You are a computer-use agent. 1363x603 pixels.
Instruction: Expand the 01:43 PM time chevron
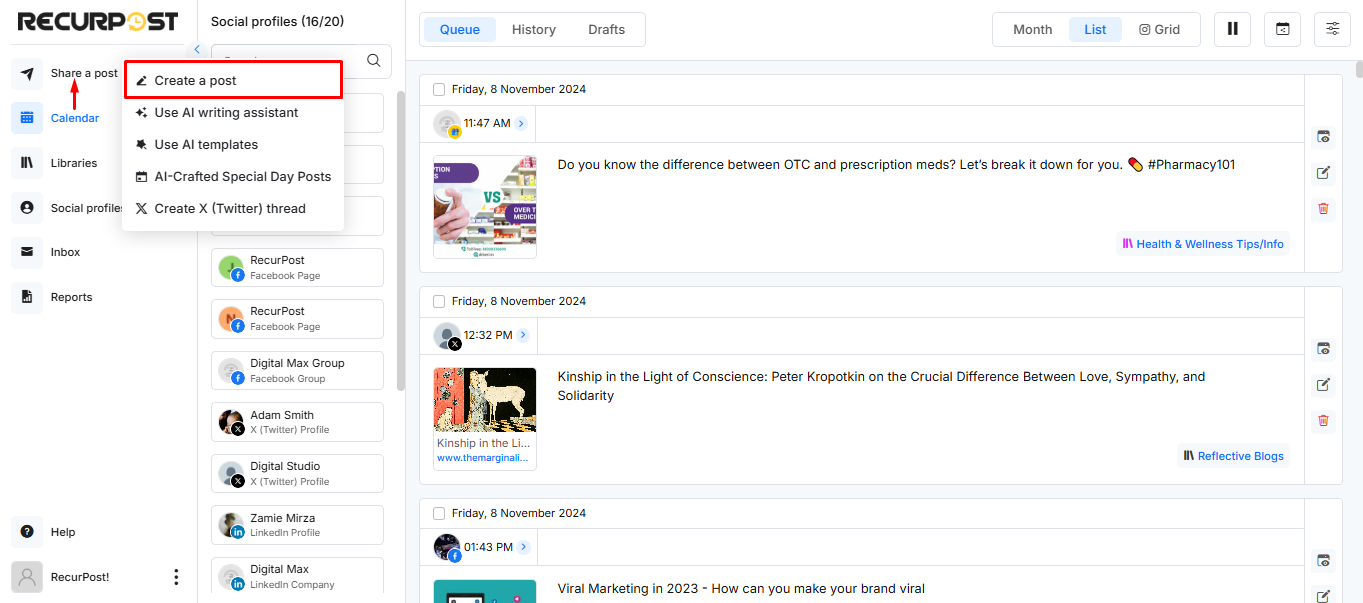tap(523, 548)
